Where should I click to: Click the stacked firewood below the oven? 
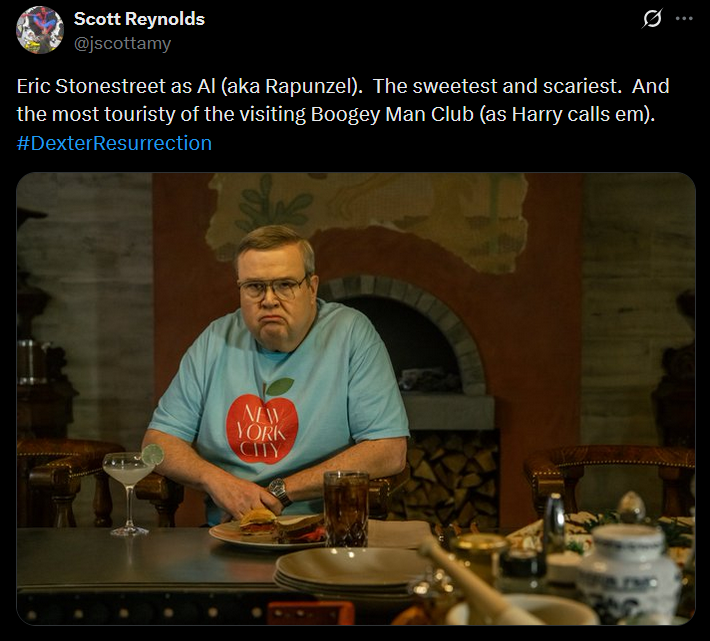[453, 473]
